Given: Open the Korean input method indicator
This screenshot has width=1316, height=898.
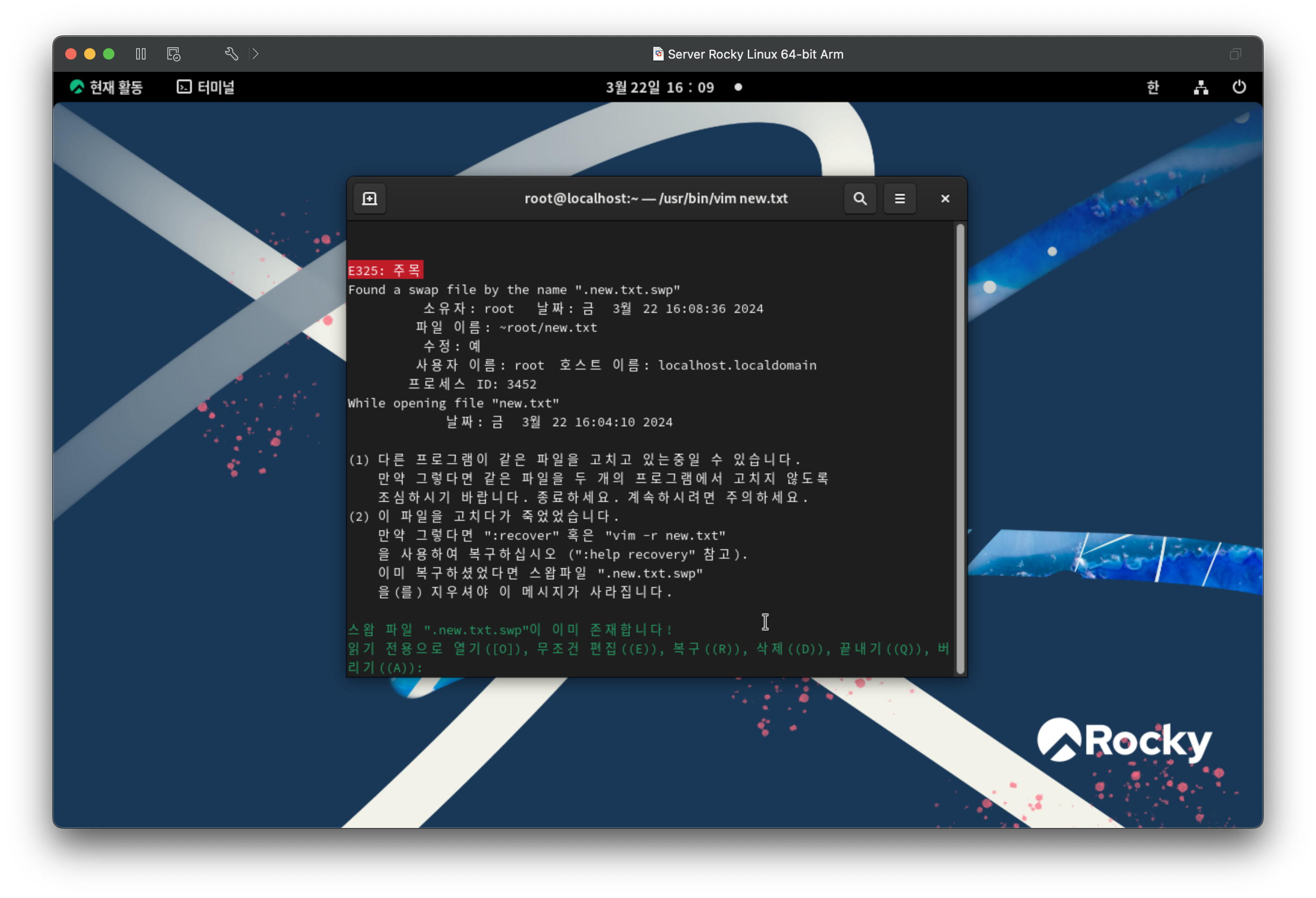Looking at the screenshot, I should click(x=1152, y=87).
